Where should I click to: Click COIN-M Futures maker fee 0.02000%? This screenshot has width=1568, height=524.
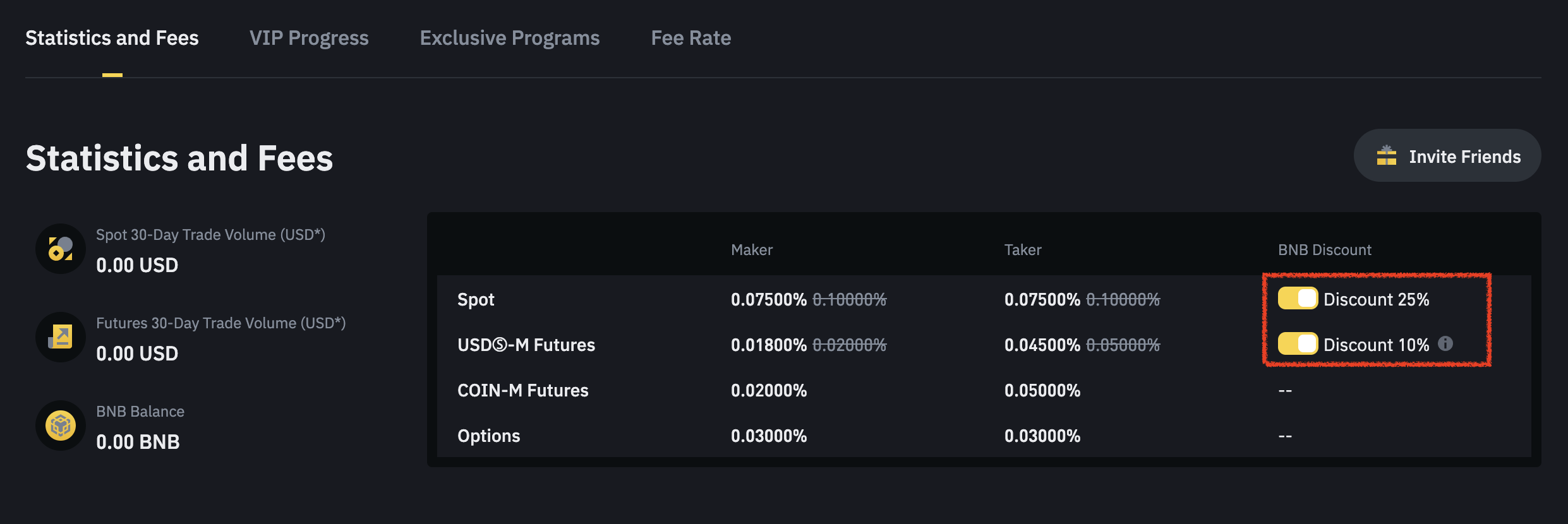click(769, 390)
